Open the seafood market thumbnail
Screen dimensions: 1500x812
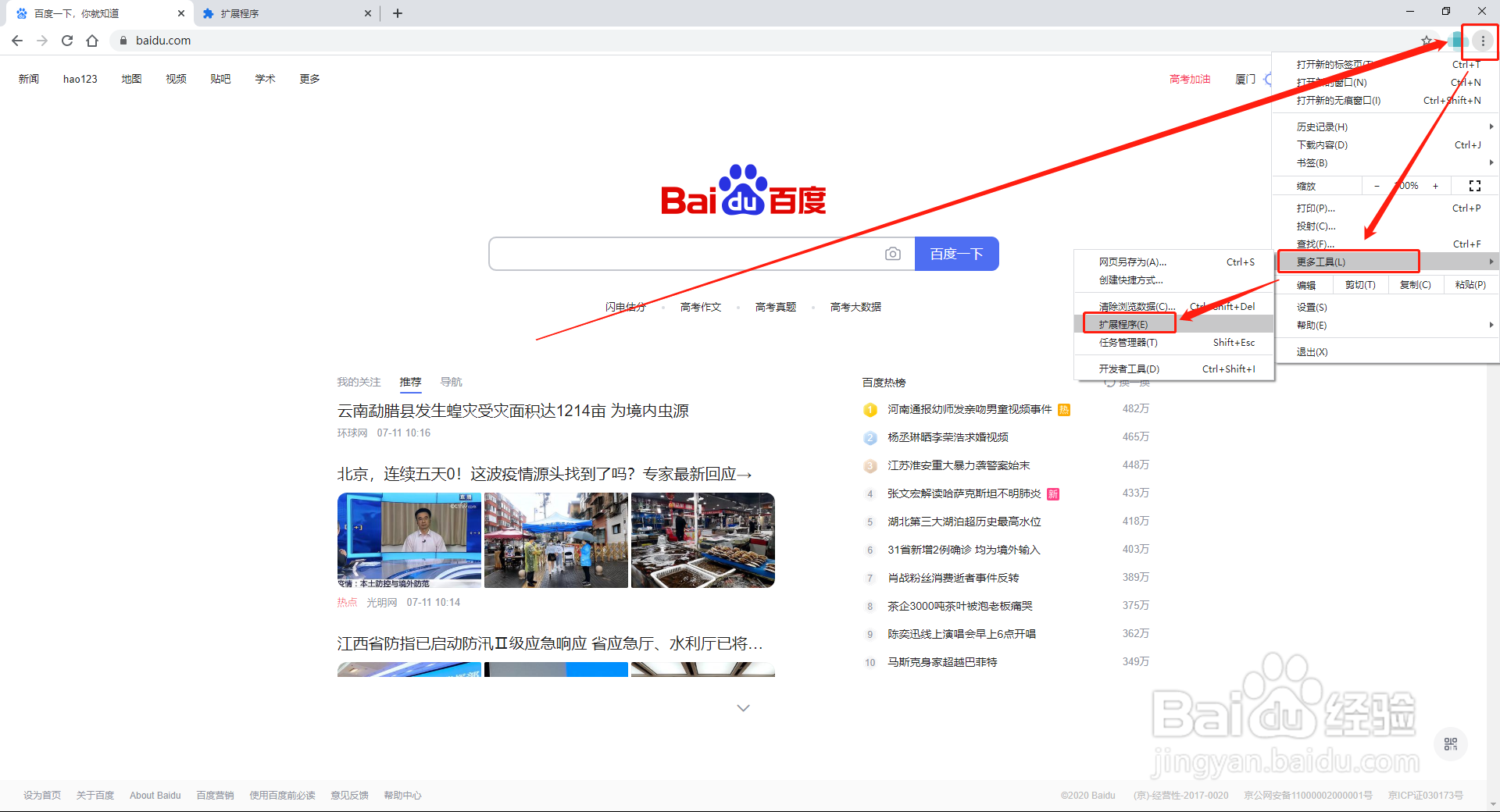click(703, 540)
